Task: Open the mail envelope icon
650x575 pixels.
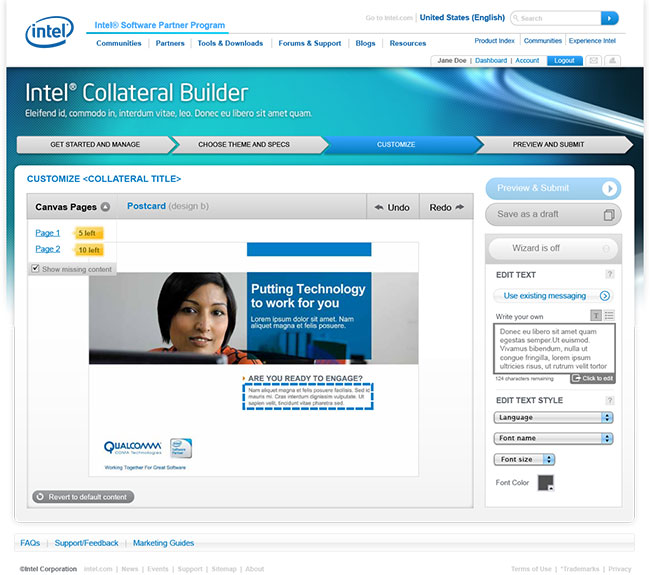Action: click(x=594, y=61)
